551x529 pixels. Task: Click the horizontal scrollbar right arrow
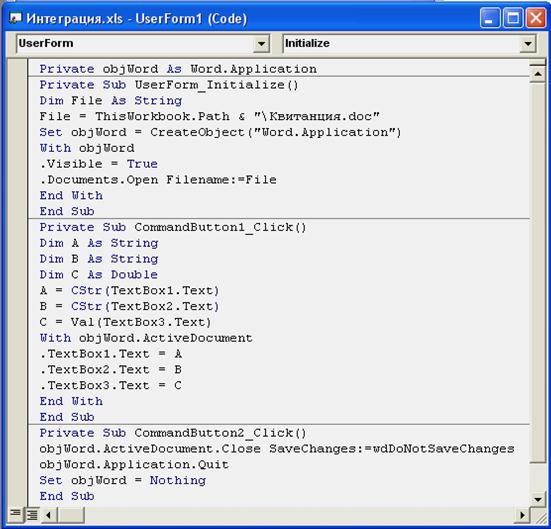coord(522,515)
